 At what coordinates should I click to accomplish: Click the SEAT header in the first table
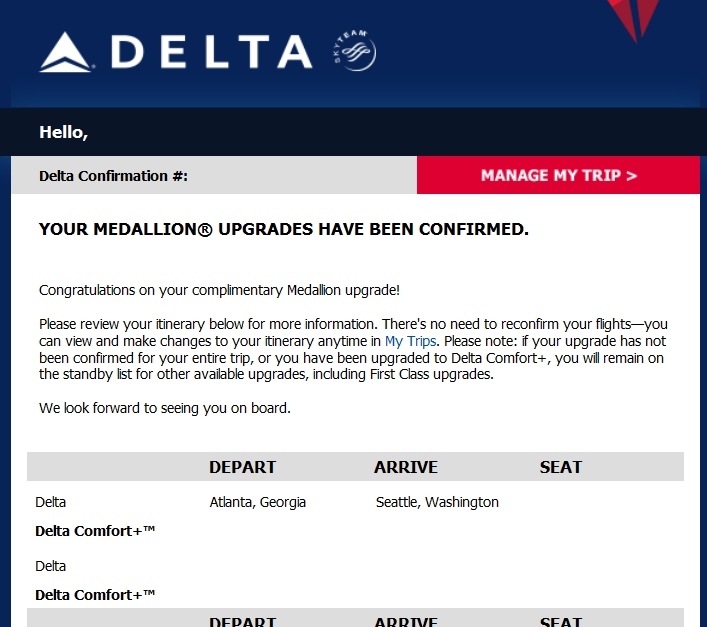coord(560,467)
